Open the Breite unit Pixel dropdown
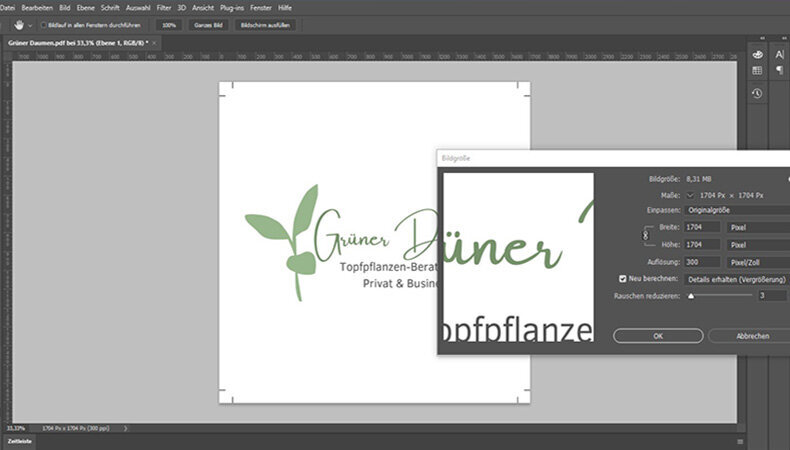Screen dimensions: 790x450 [758, 227]
